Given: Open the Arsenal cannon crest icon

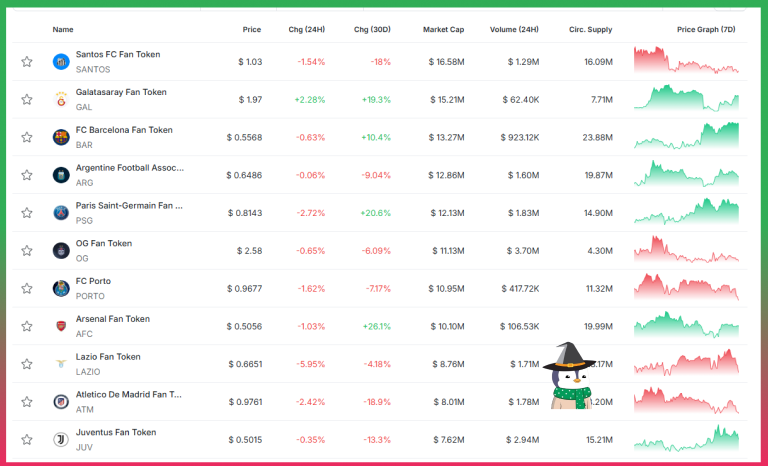Looking at the screenshot, I should 61,326.
